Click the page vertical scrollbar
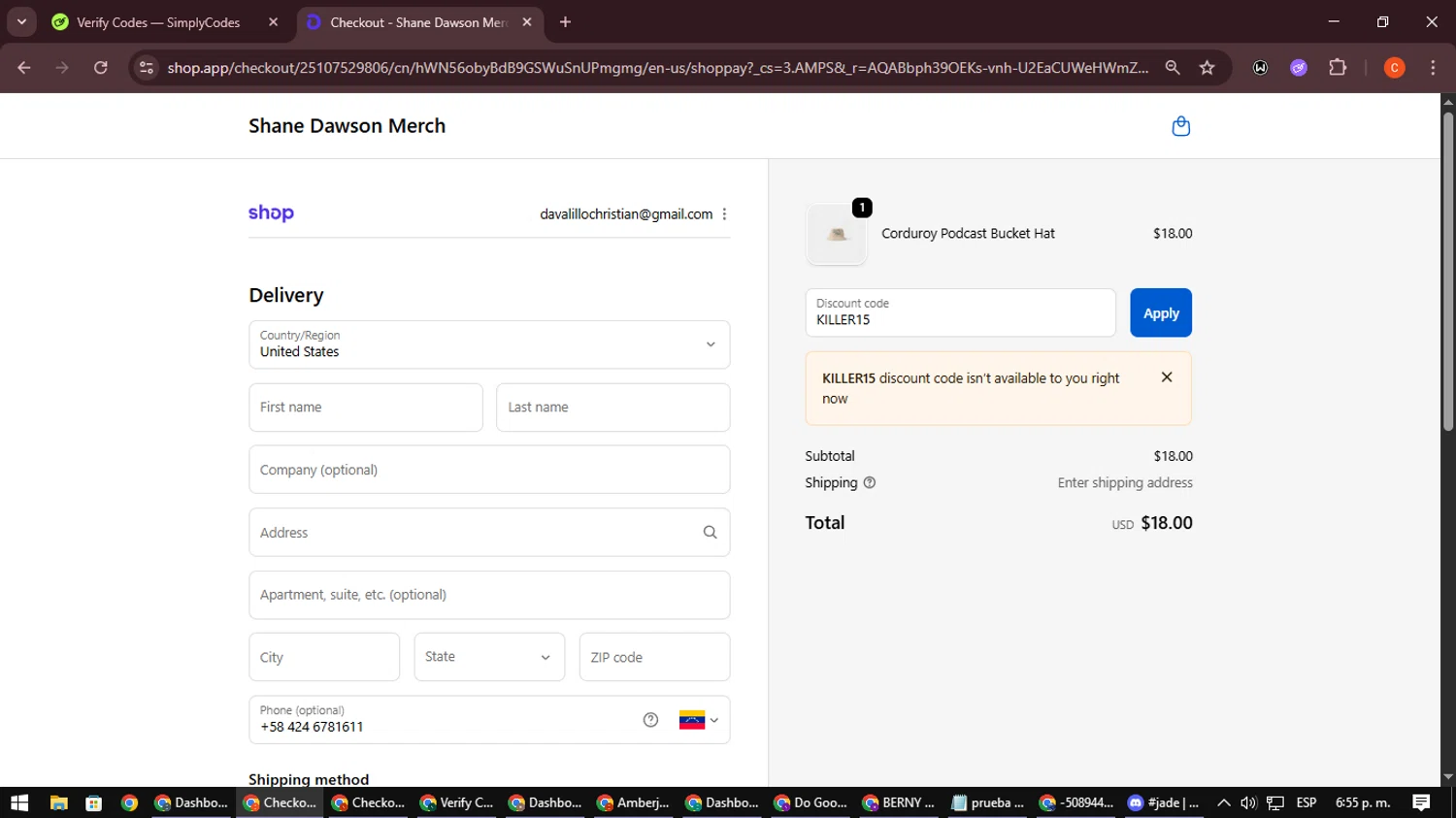The height and width of the screenshot is (818, 1456). 1448,272
